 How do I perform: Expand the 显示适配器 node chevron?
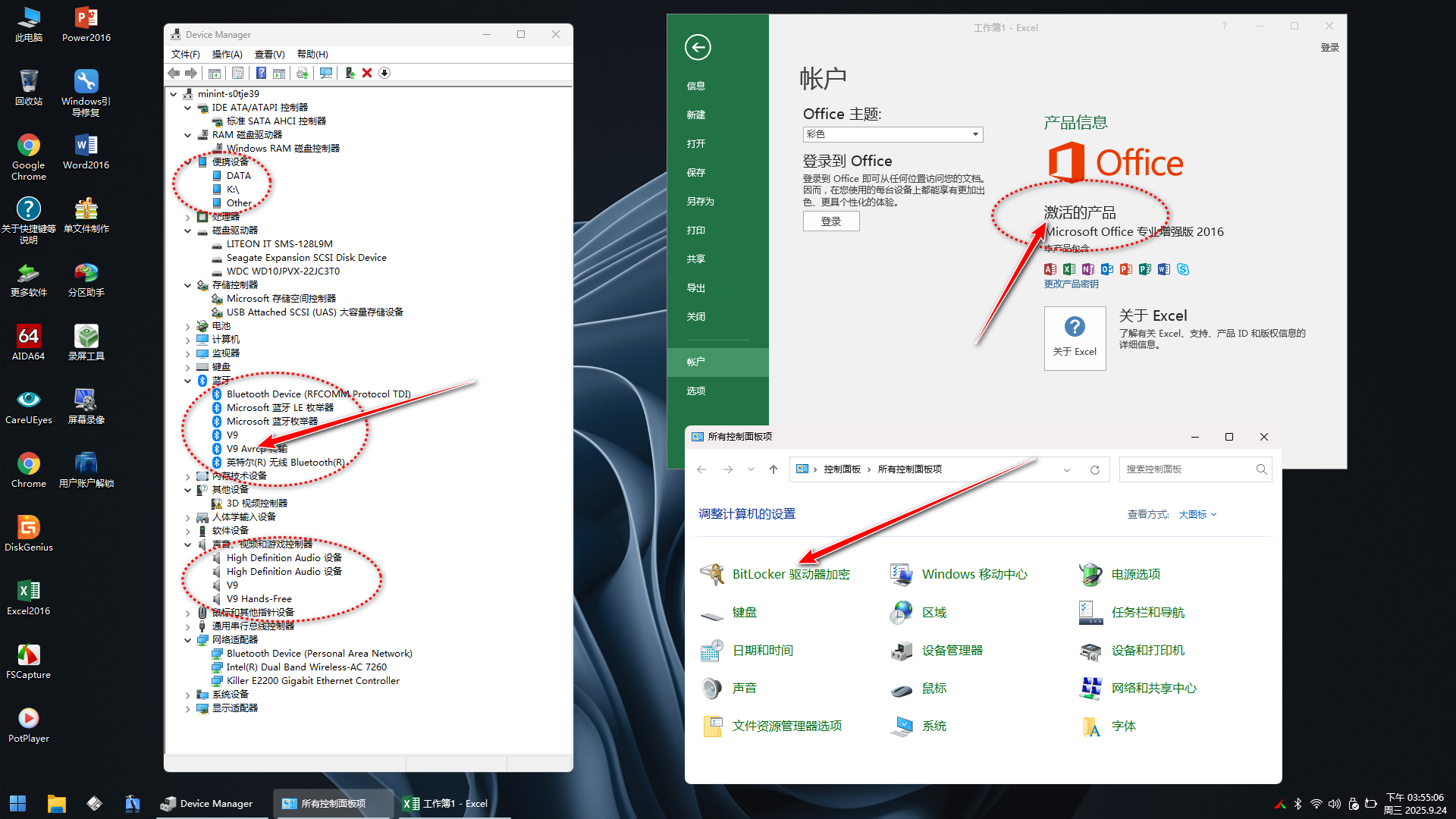[187, 708]
